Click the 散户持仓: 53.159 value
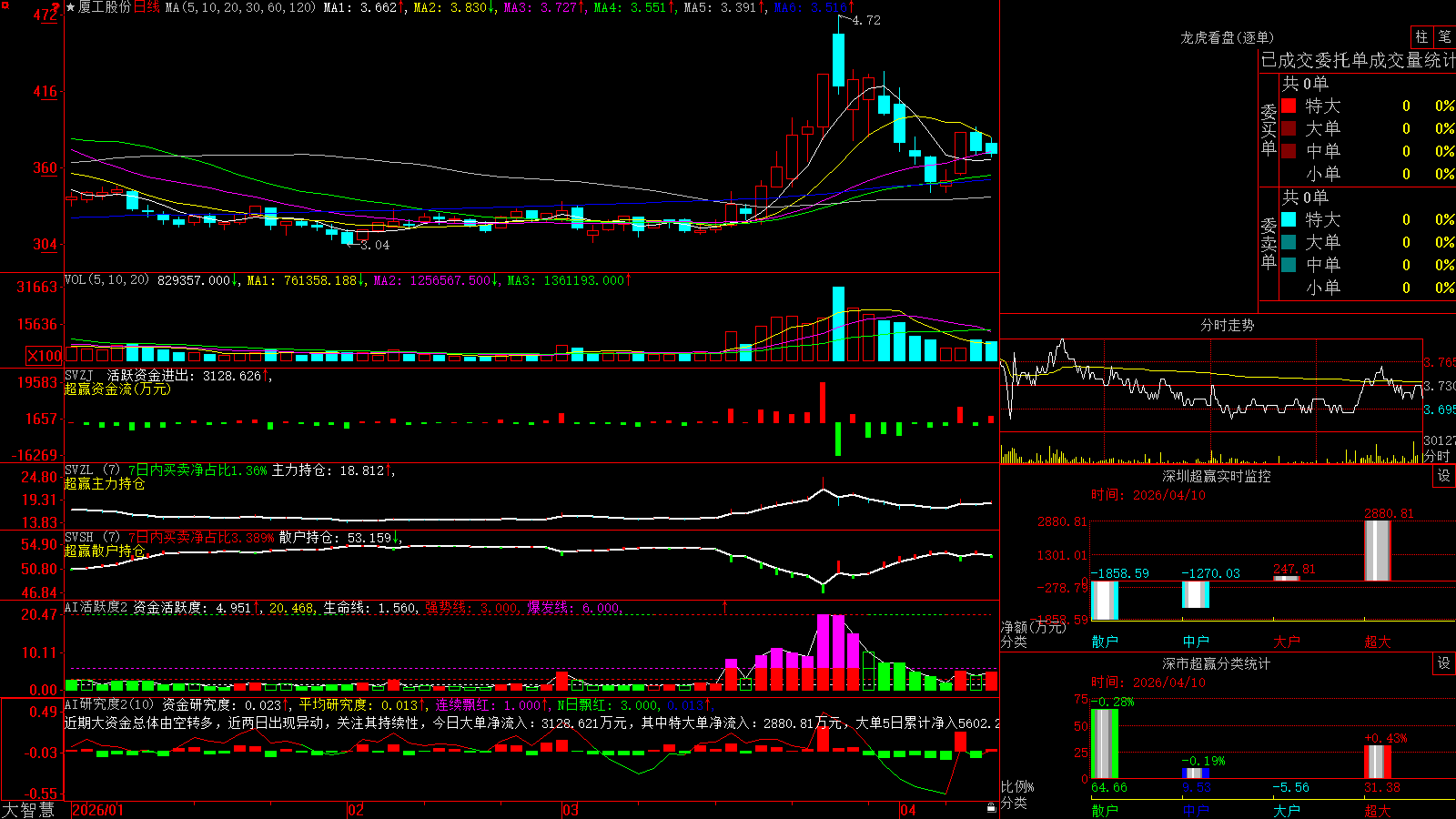Viewport: 1456px width, 819px height. [x=335, y=538]
